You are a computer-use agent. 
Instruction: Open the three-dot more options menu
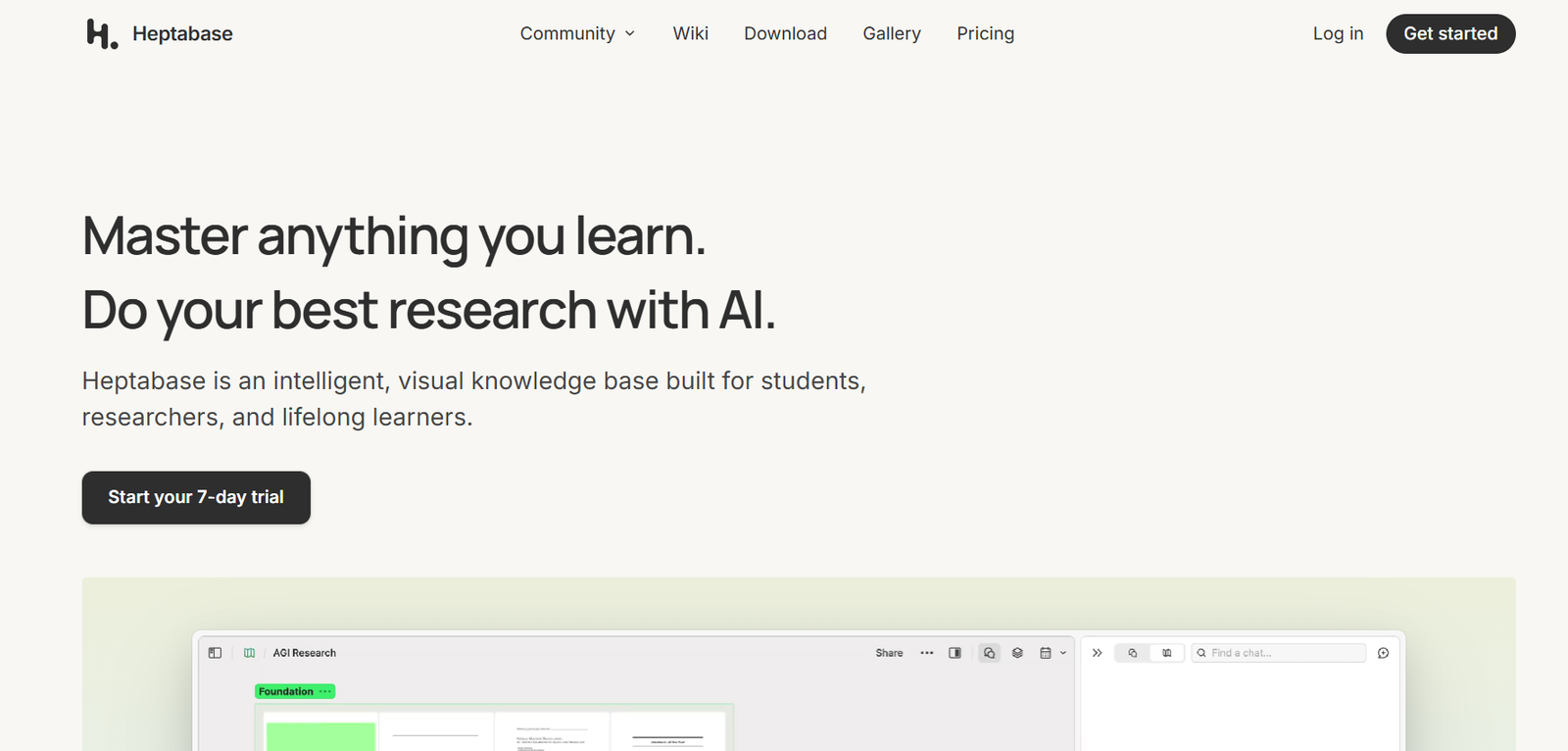pyautogui.click(x=926, y=653)
